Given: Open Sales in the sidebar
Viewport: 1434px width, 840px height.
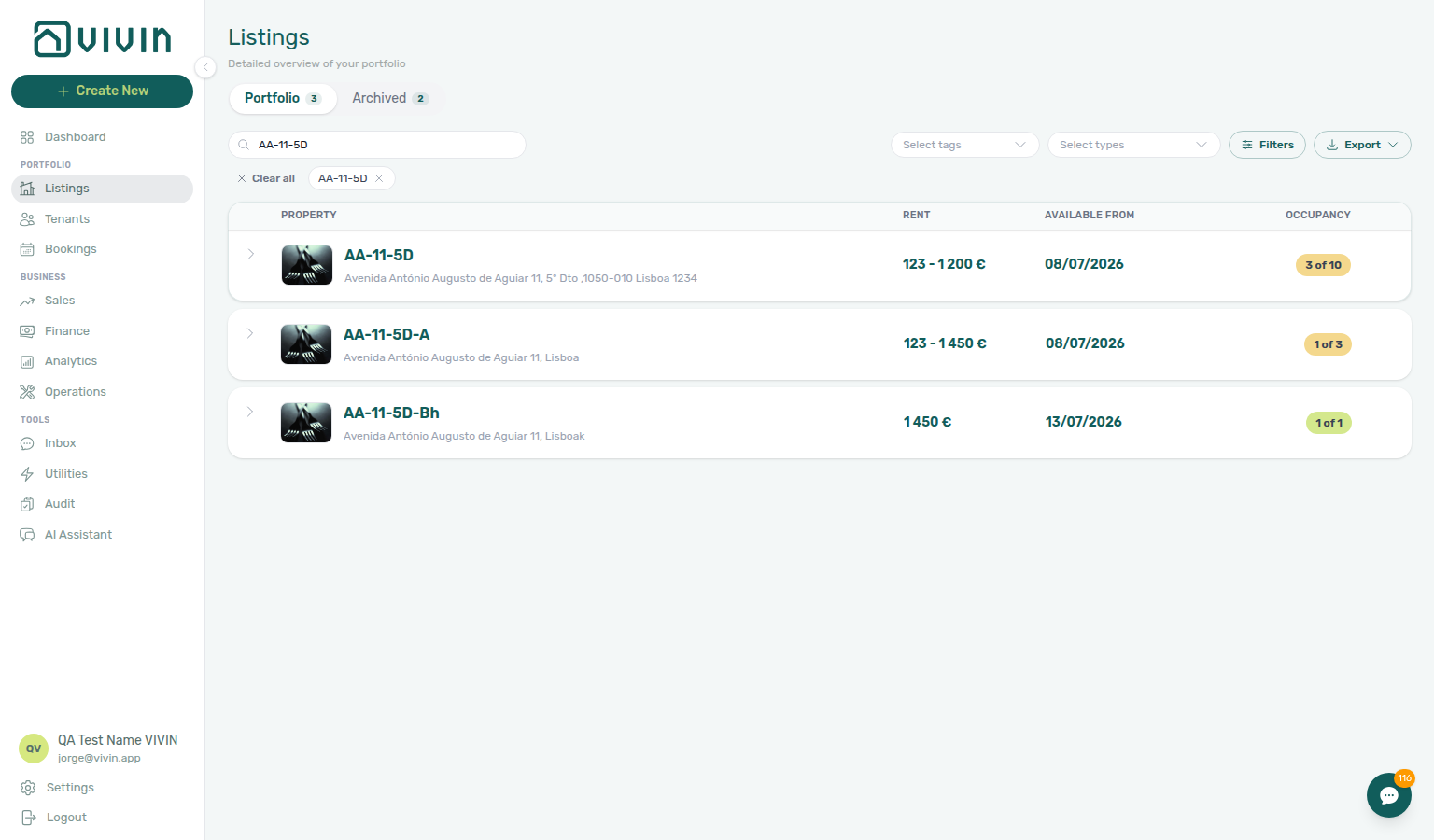Looking at the screenshot, I should [x=102, y=301].
